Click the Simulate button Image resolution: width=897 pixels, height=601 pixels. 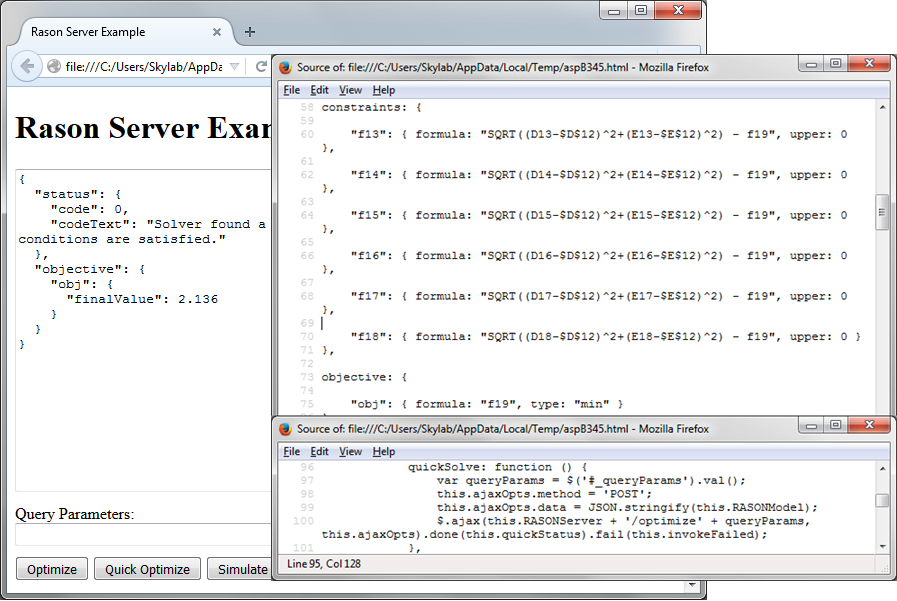click(x=239, y=569)
